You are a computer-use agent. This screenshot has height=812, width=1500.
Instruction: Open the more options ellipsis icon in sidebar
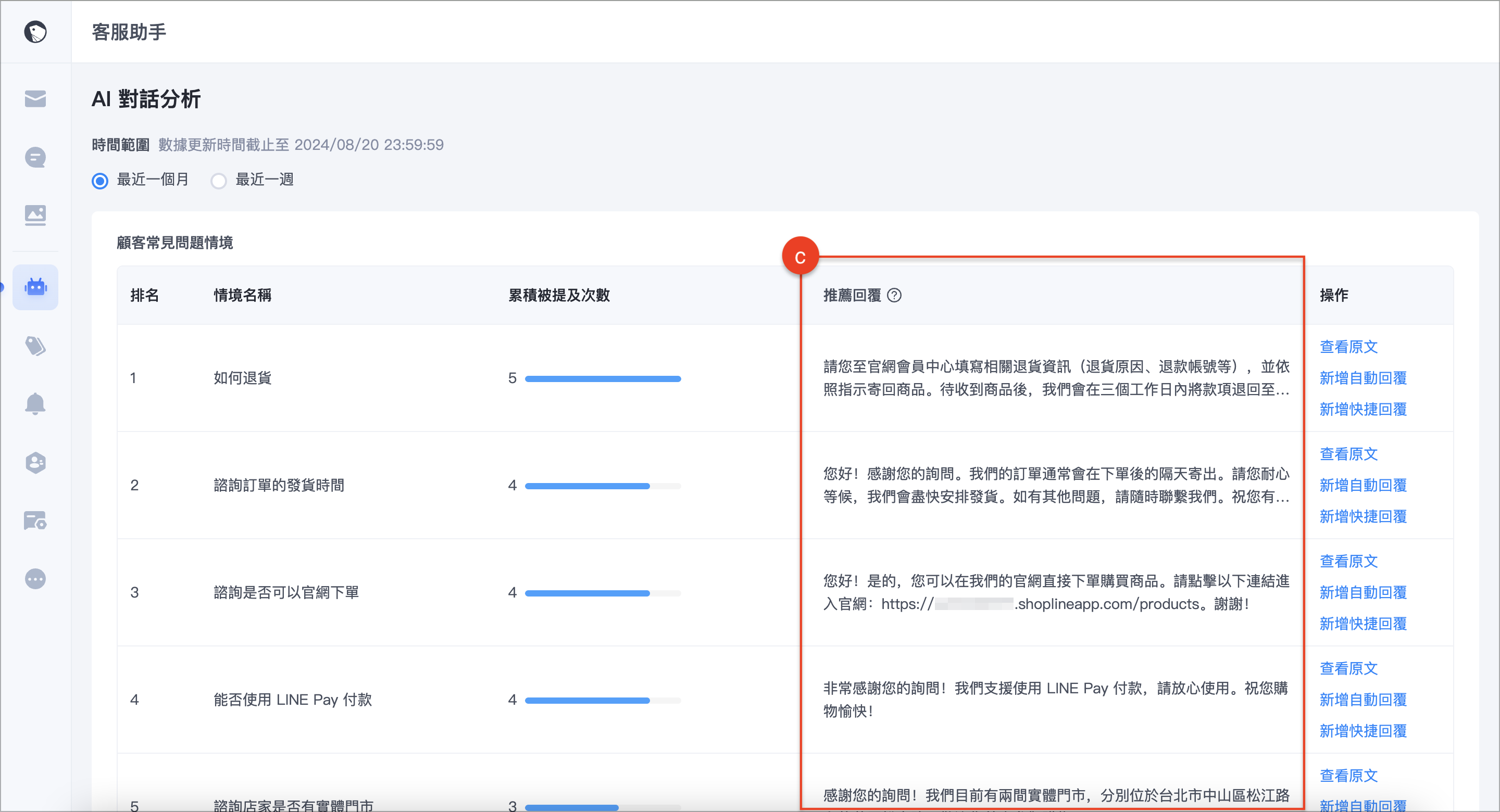click(x=35, y=579)
